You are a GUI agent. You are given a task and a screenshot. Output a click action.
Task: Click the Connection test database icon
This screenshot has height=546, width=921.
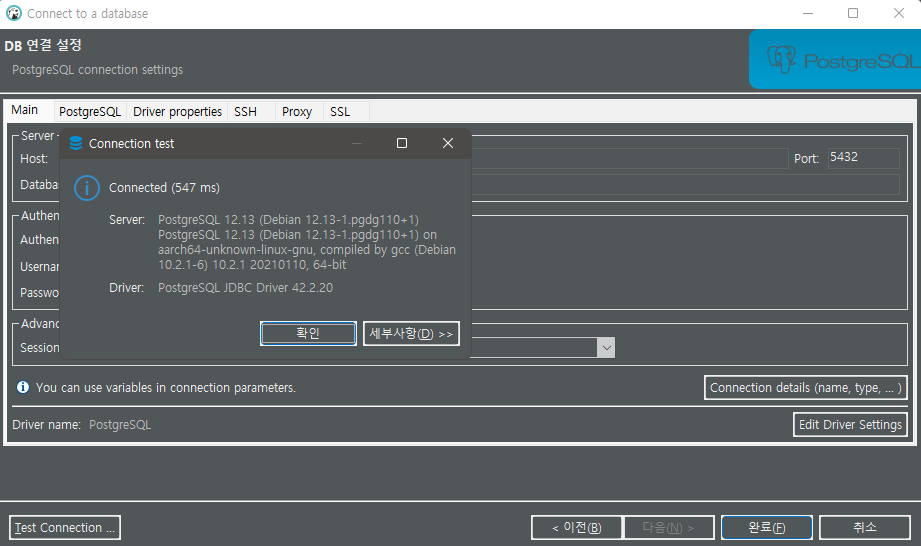(x=76, y=143)
